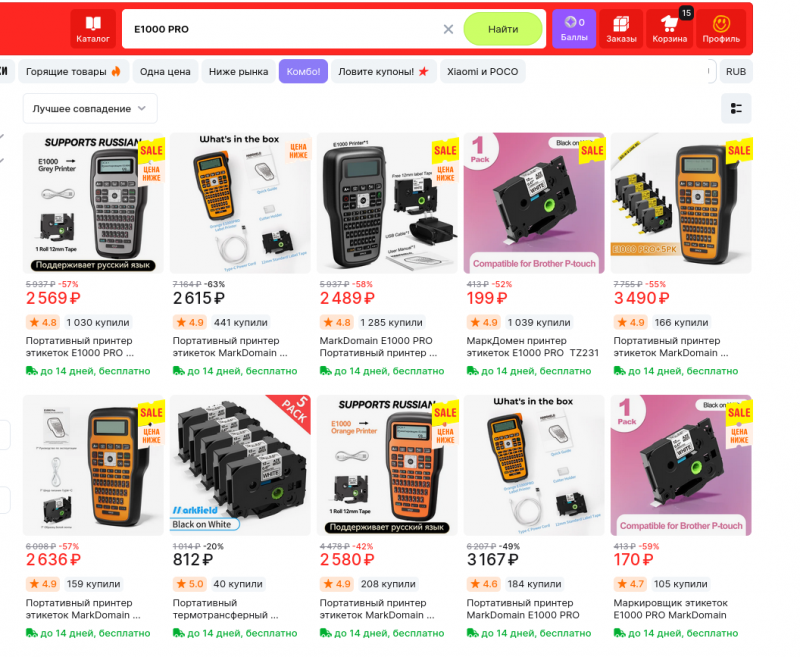
Task: Open the MarkDomain E1000 PRO product title priced 2 489 ₽
Action: 378,346
